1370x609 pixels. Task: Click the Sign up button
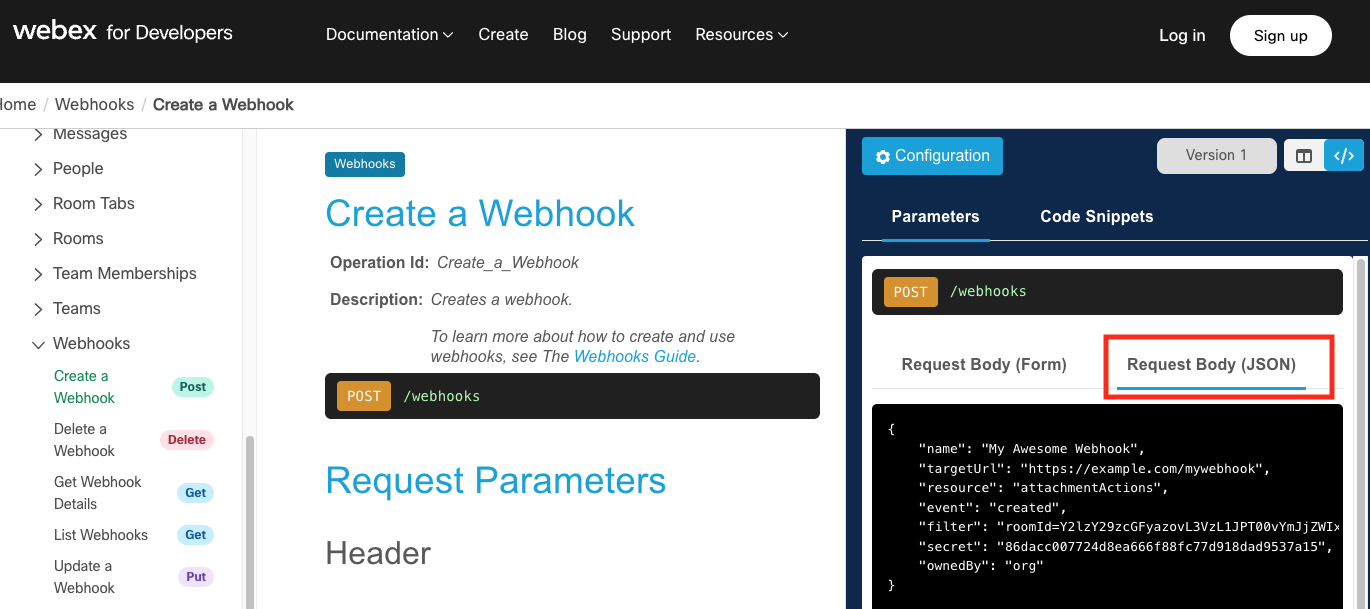1281,36
